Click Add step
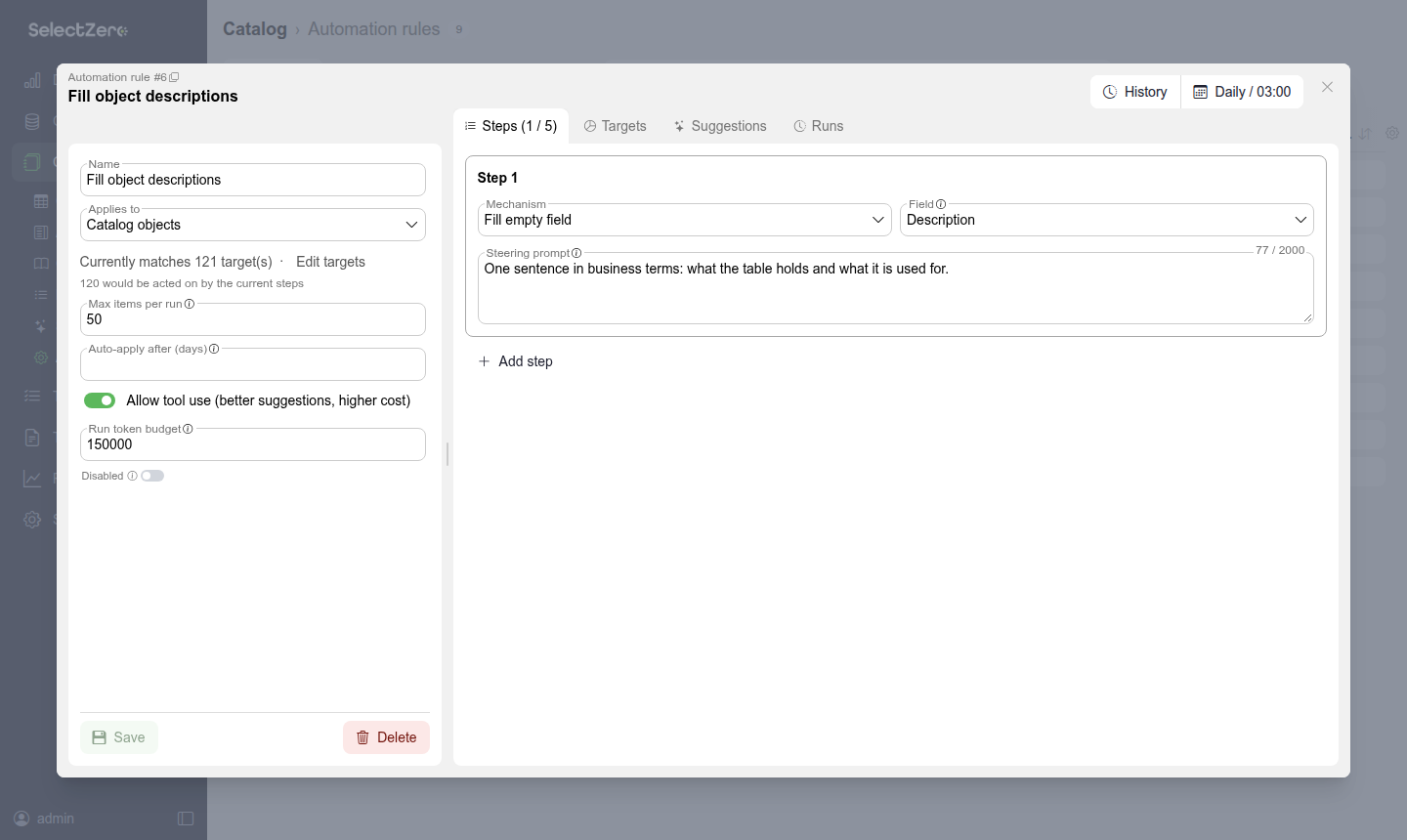The image size is (1407, 840). pyautogui.click(x=516, y=361)
